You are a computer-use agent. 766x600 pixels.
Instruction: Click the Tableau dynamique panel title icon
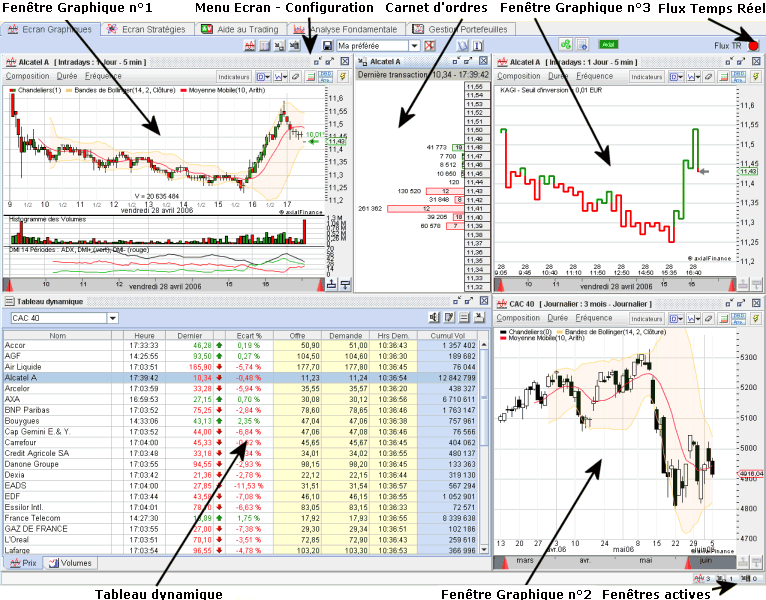click(x=9, y=302)
